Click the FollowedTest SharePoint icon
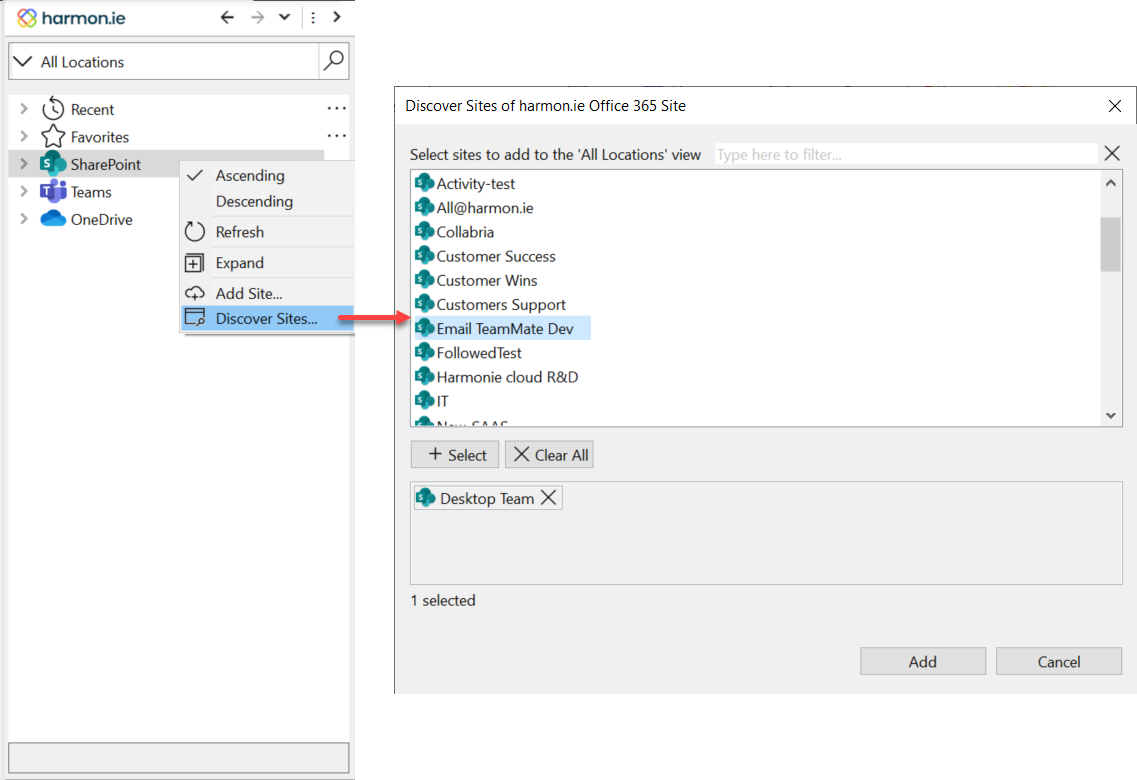 (x=424, y=352)
